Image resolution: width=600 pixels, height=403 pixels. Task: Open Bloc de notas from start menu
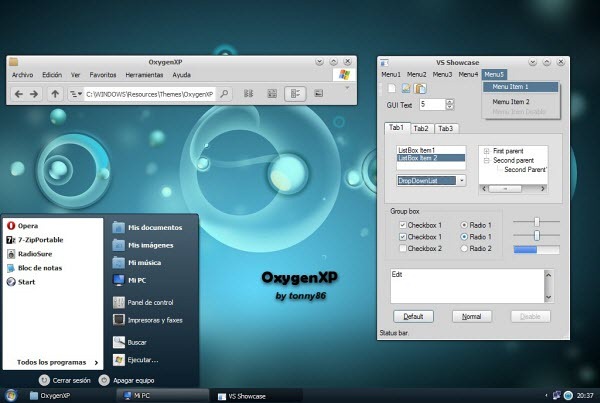[x=34, y=268]
